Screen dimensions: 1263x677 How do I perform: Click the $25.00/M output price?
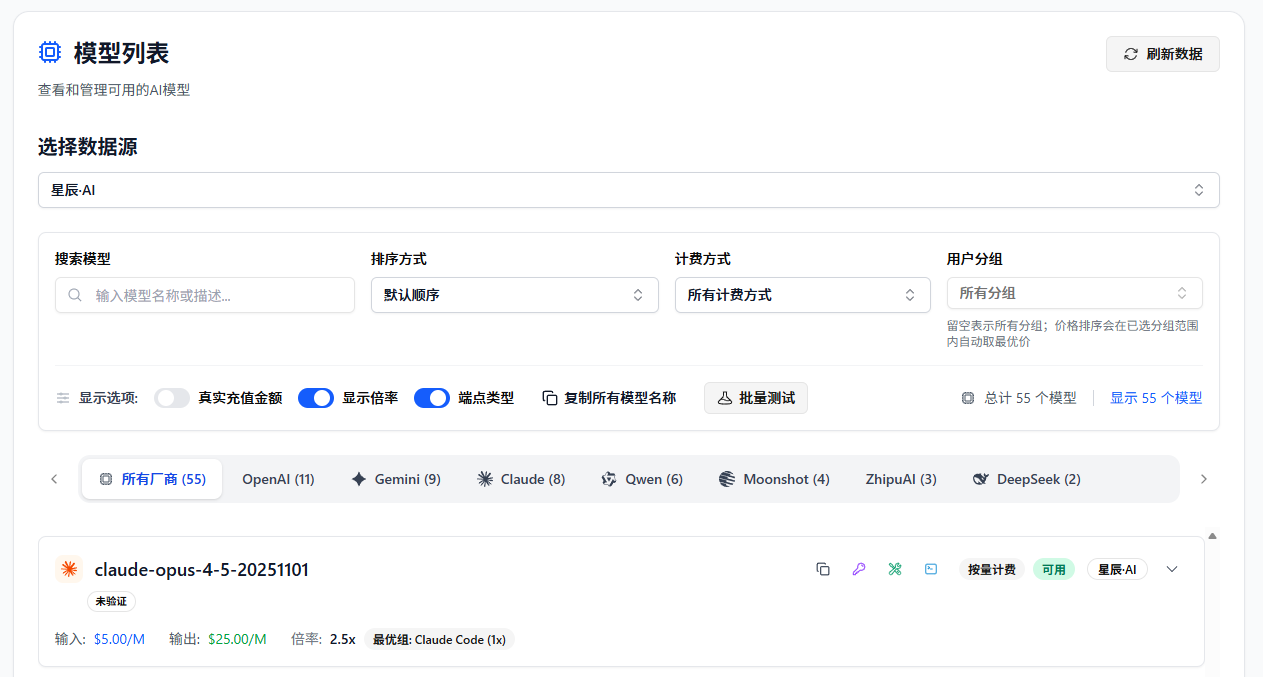pyautogui.click(x=237, y=639)
